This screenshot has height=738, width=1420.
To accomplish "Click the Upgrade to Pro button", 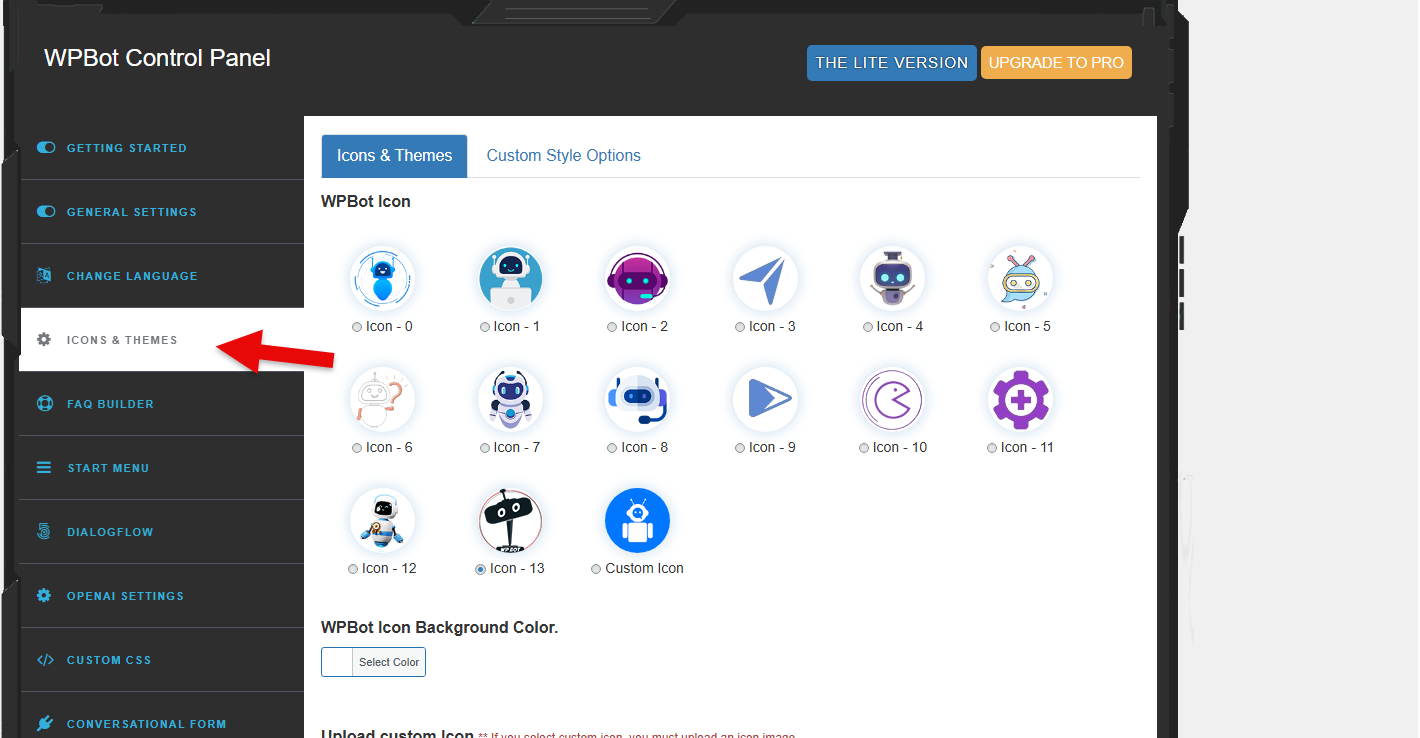I will coord(1056,62).
